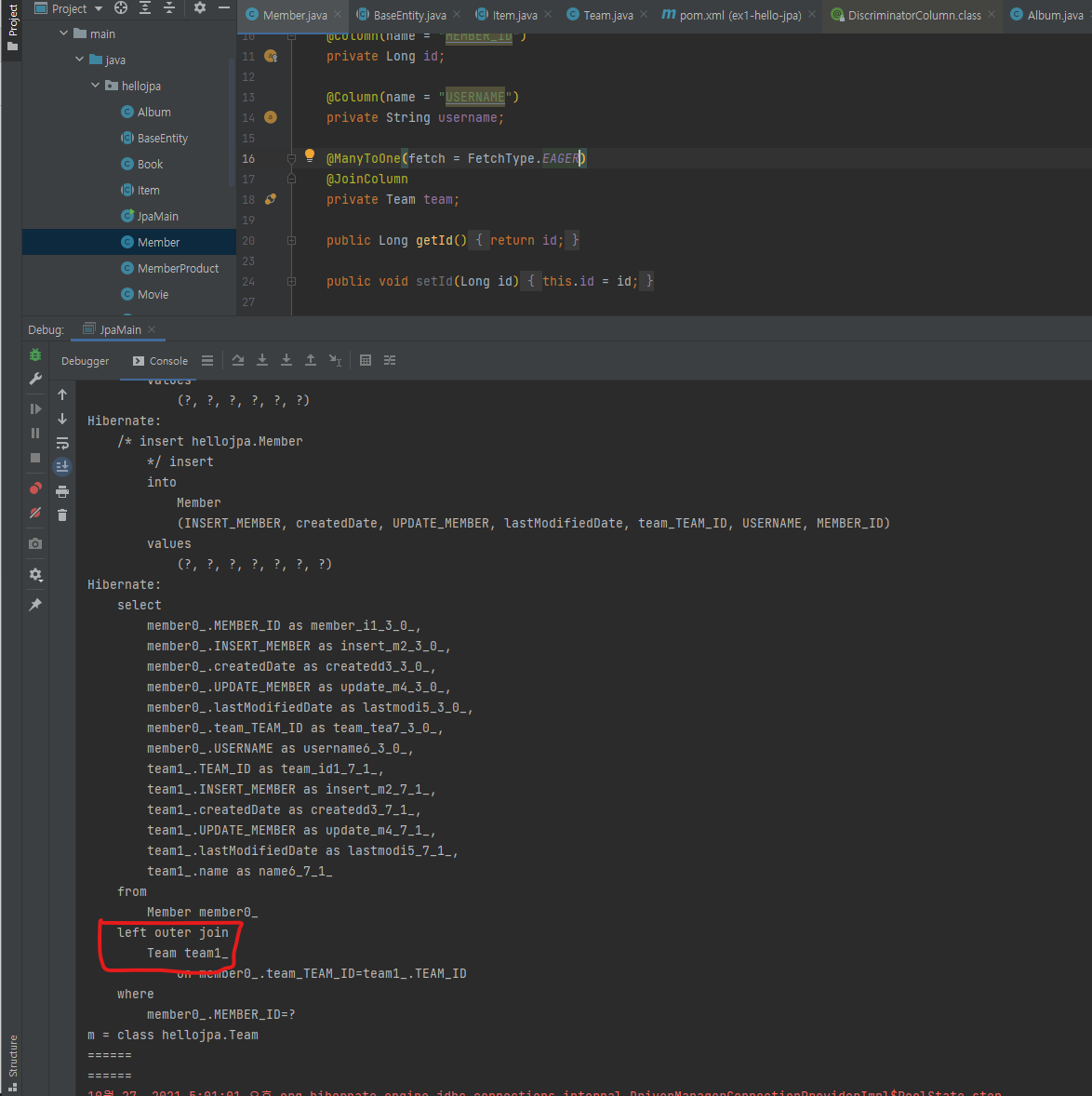The width and height of the screenshot is (1092, 1096).
Task: Expand the folded setId method
Action: (292, 281)
